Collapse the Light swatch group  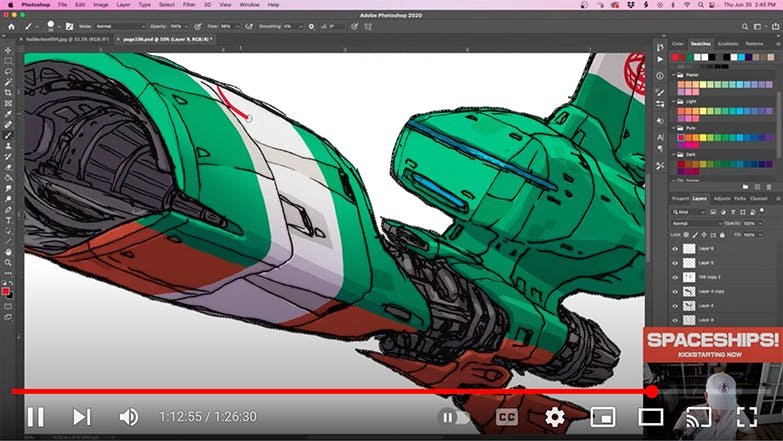[674, 101]
